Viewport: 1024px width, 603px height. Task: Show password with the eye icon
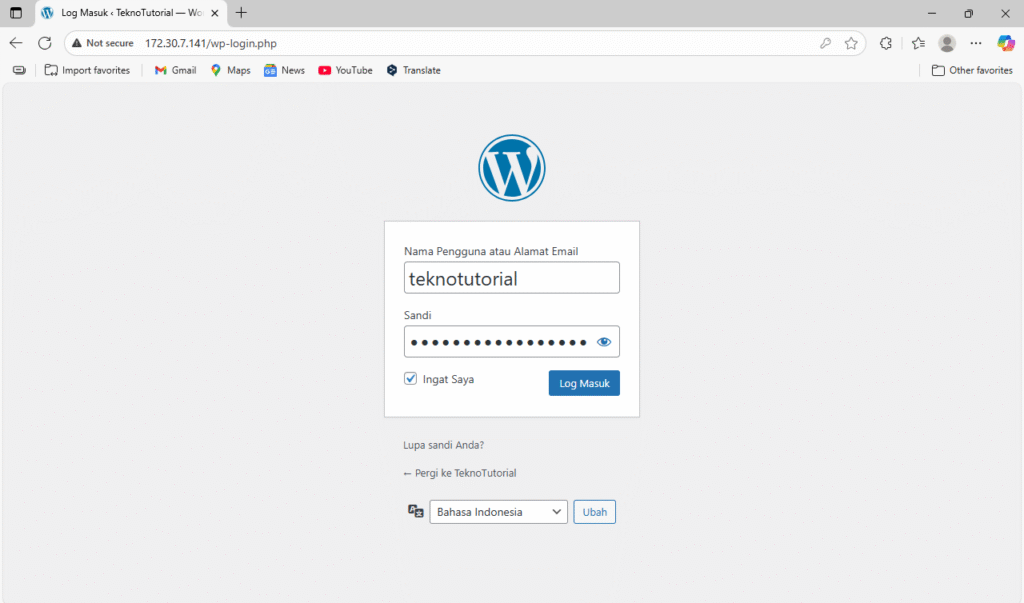click(603, 342)
